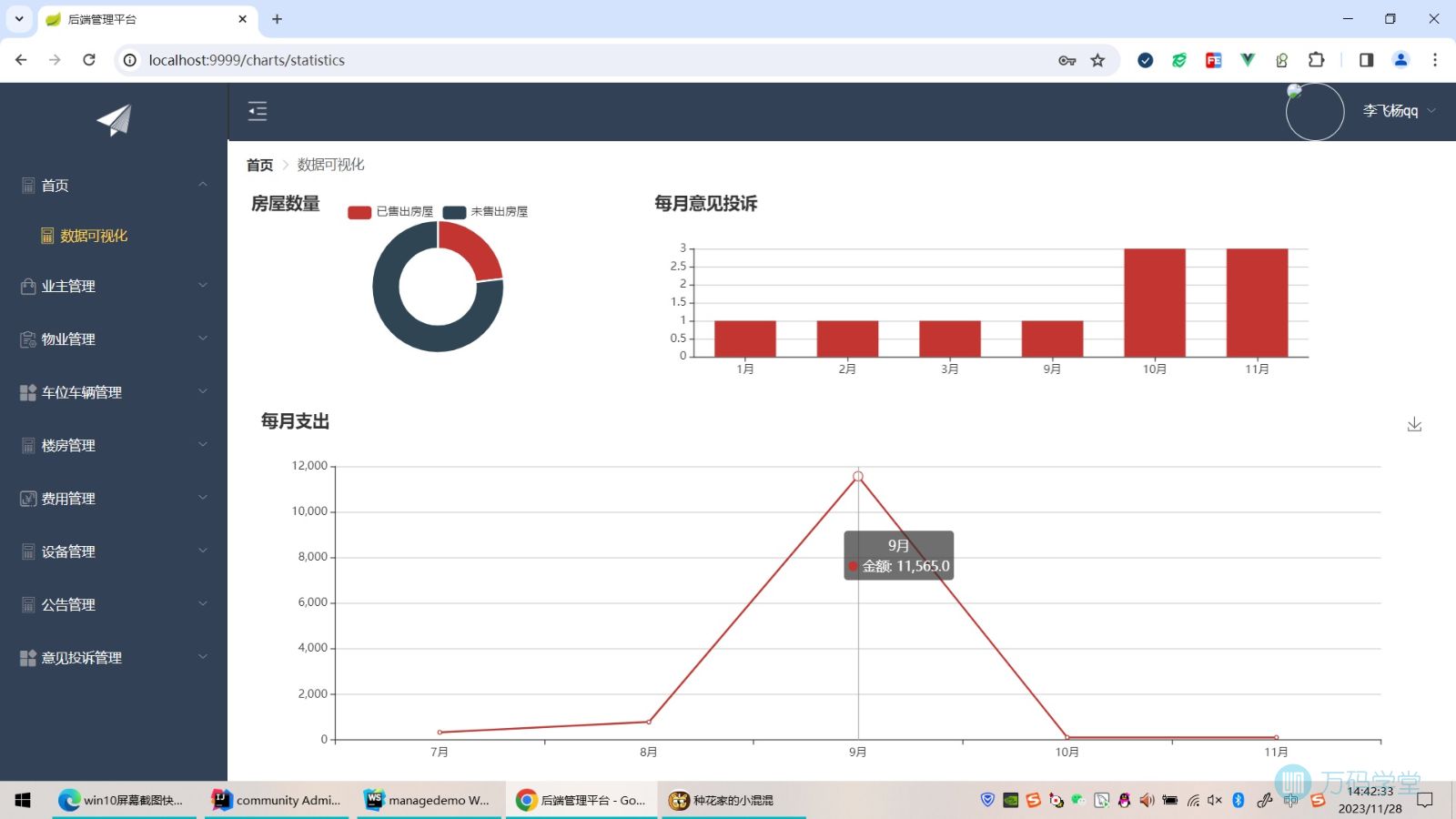Open the 李飞杨qq user dropdown
Image resolution: width=1456 pixels, height=819 pixels.
(x=1399, y=111)
